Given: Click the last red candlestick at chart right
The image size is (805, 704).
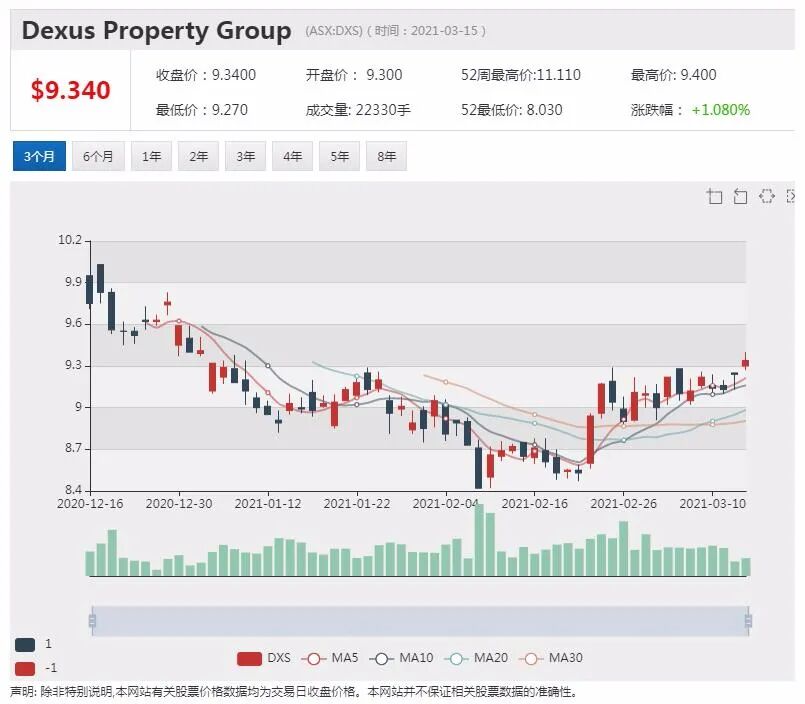Looking at the screenshot, I should (745, 363).
